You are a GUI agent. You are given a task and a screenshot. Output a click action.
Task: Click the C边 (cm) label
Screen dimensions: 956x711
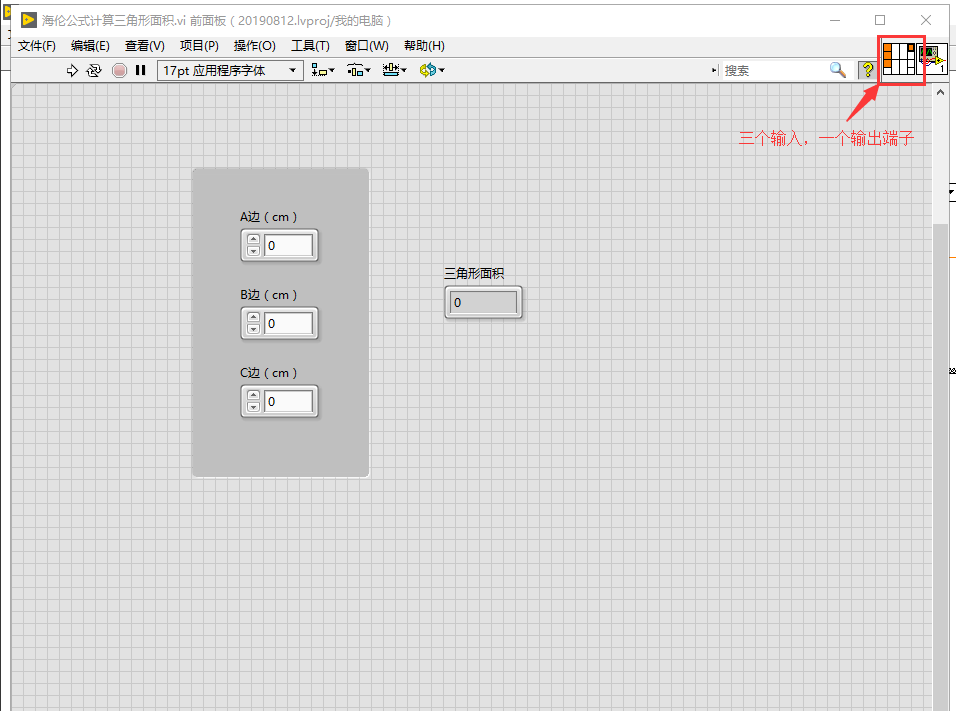point(268,373)
